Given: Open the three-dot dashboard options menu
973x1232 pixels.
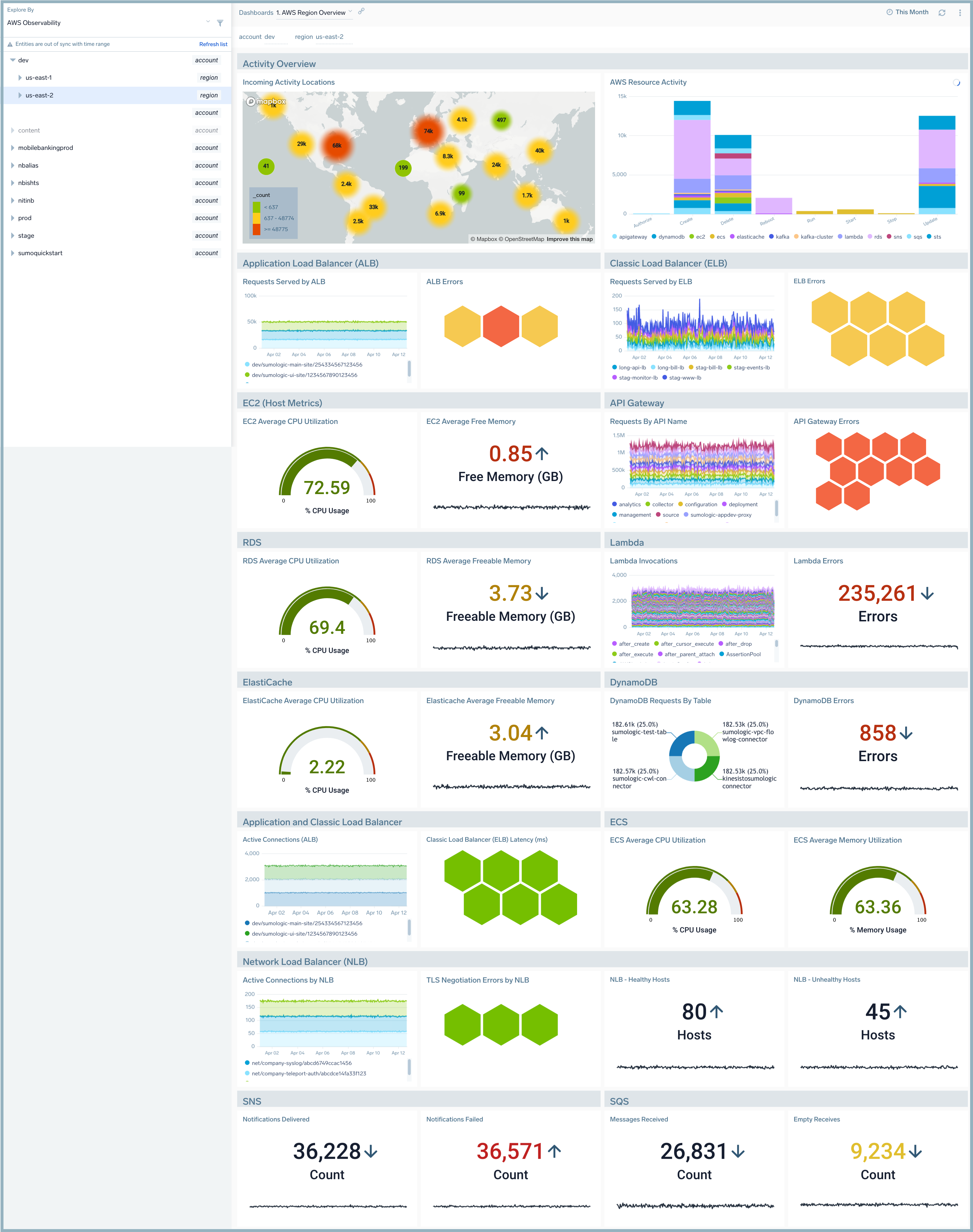Looking at the screenshot, I should coord(961,12).
